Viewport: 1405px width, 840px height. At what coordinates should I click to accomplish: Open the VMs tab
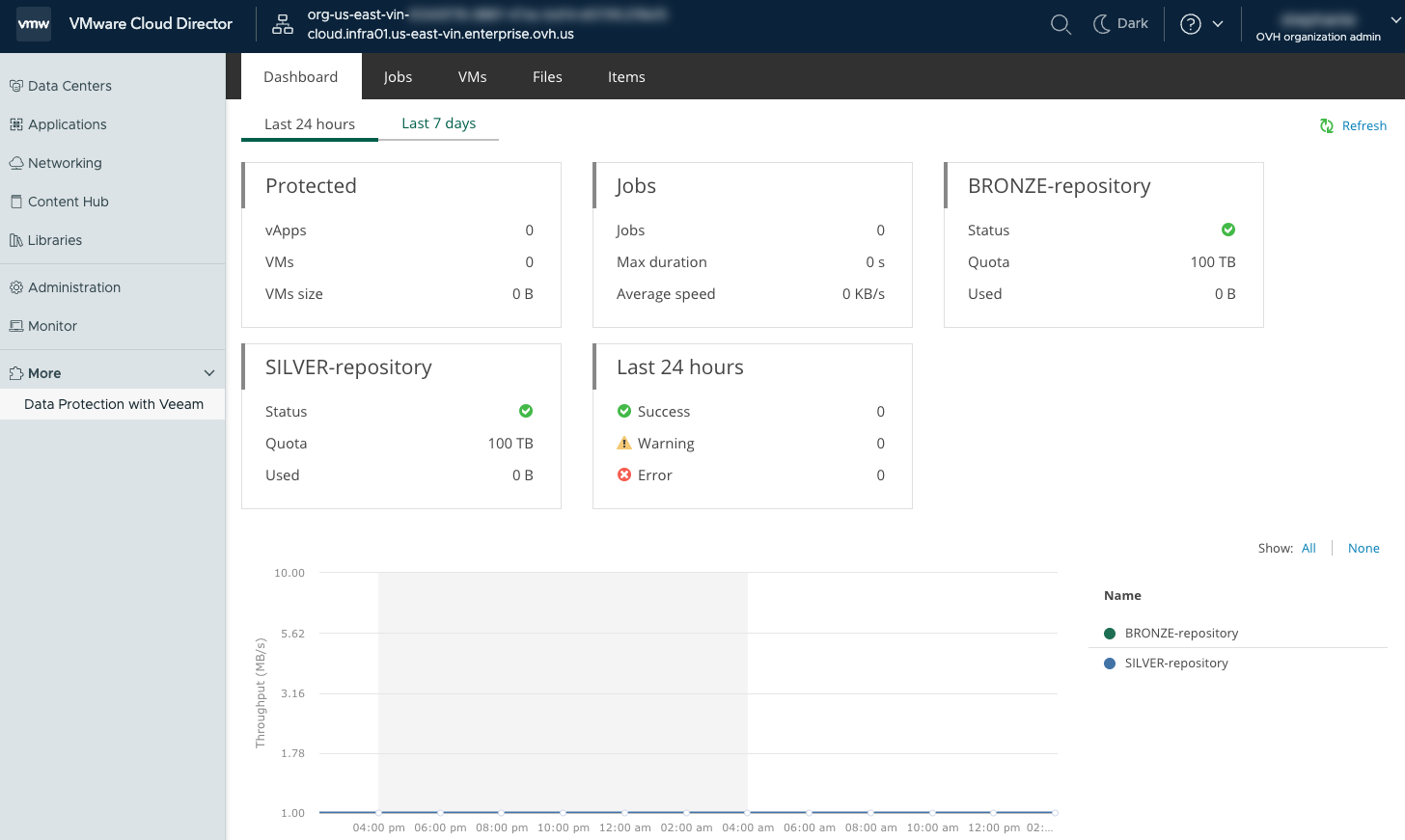point(473,77)
